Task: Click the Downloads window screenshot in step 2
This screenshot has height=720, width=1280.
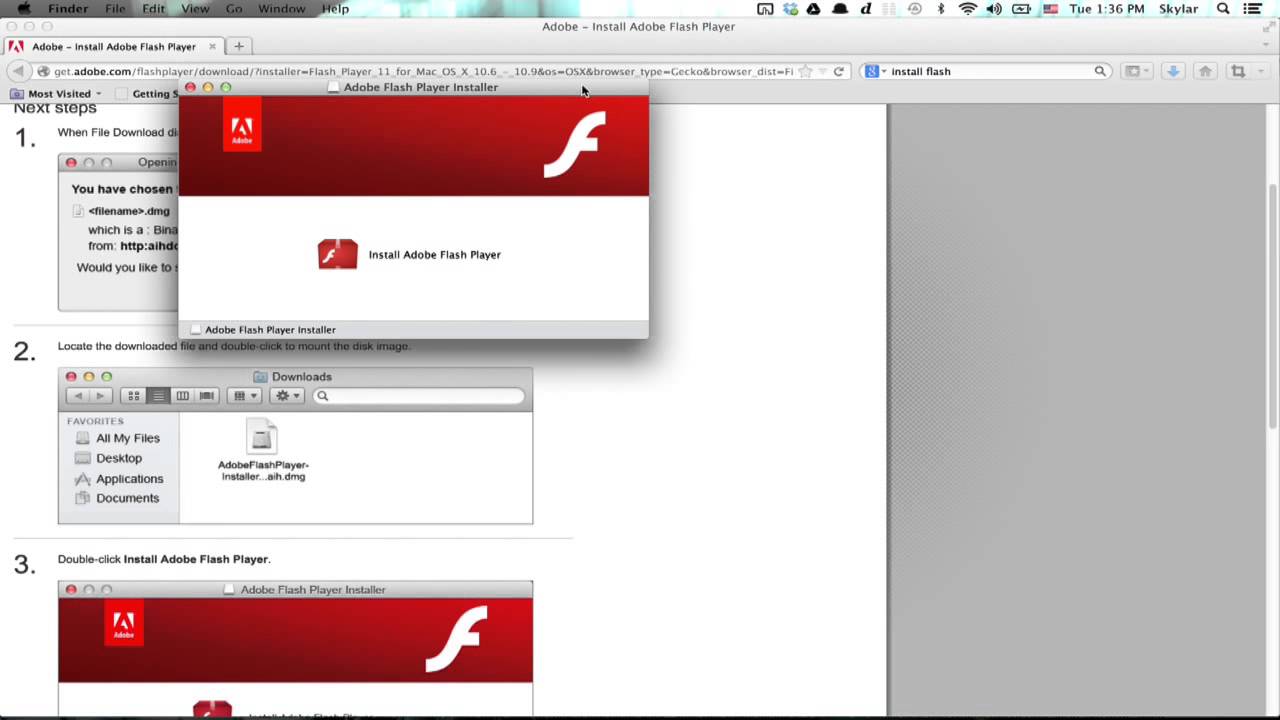Action: pos(295,446)
